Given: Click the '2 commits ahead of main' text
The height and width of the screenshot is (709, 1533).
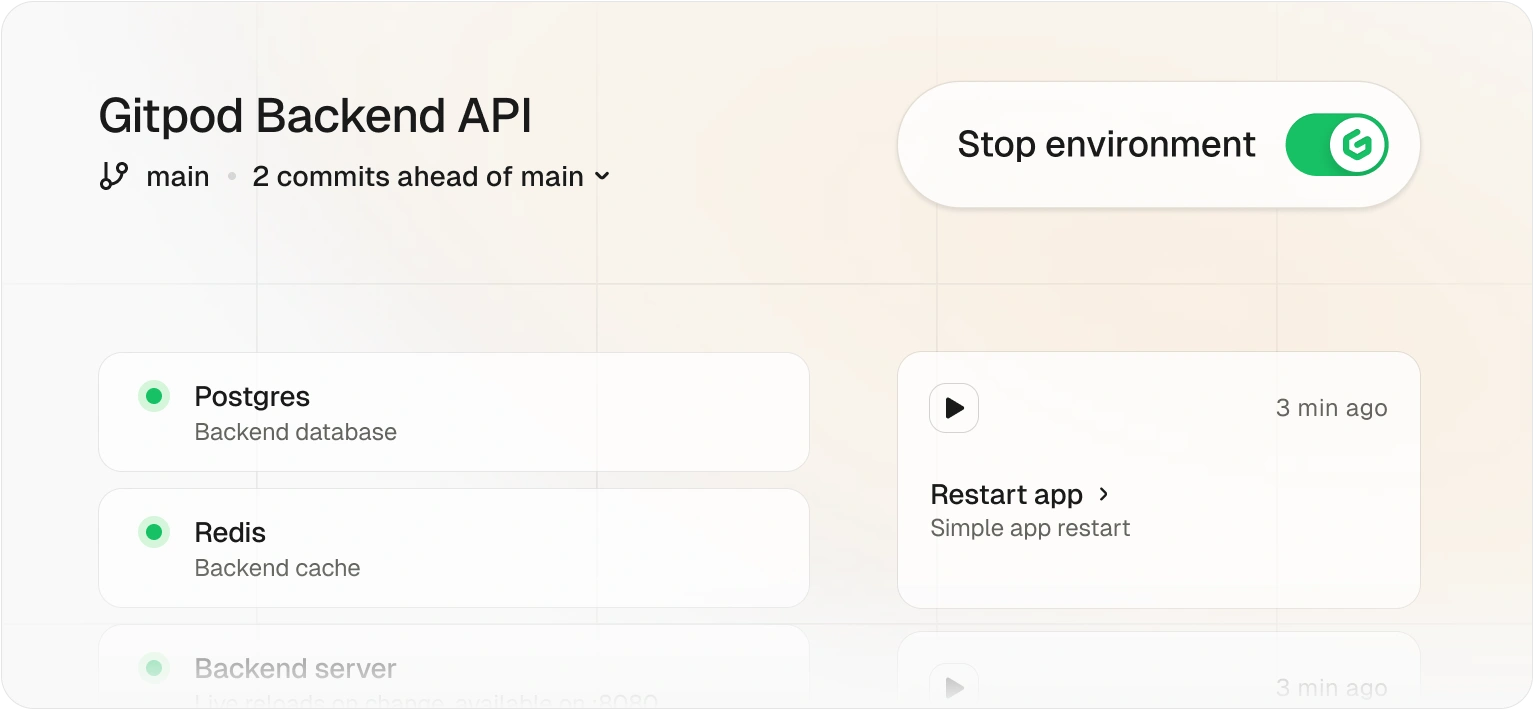Looking at the screenshot, I should point(418,177).
